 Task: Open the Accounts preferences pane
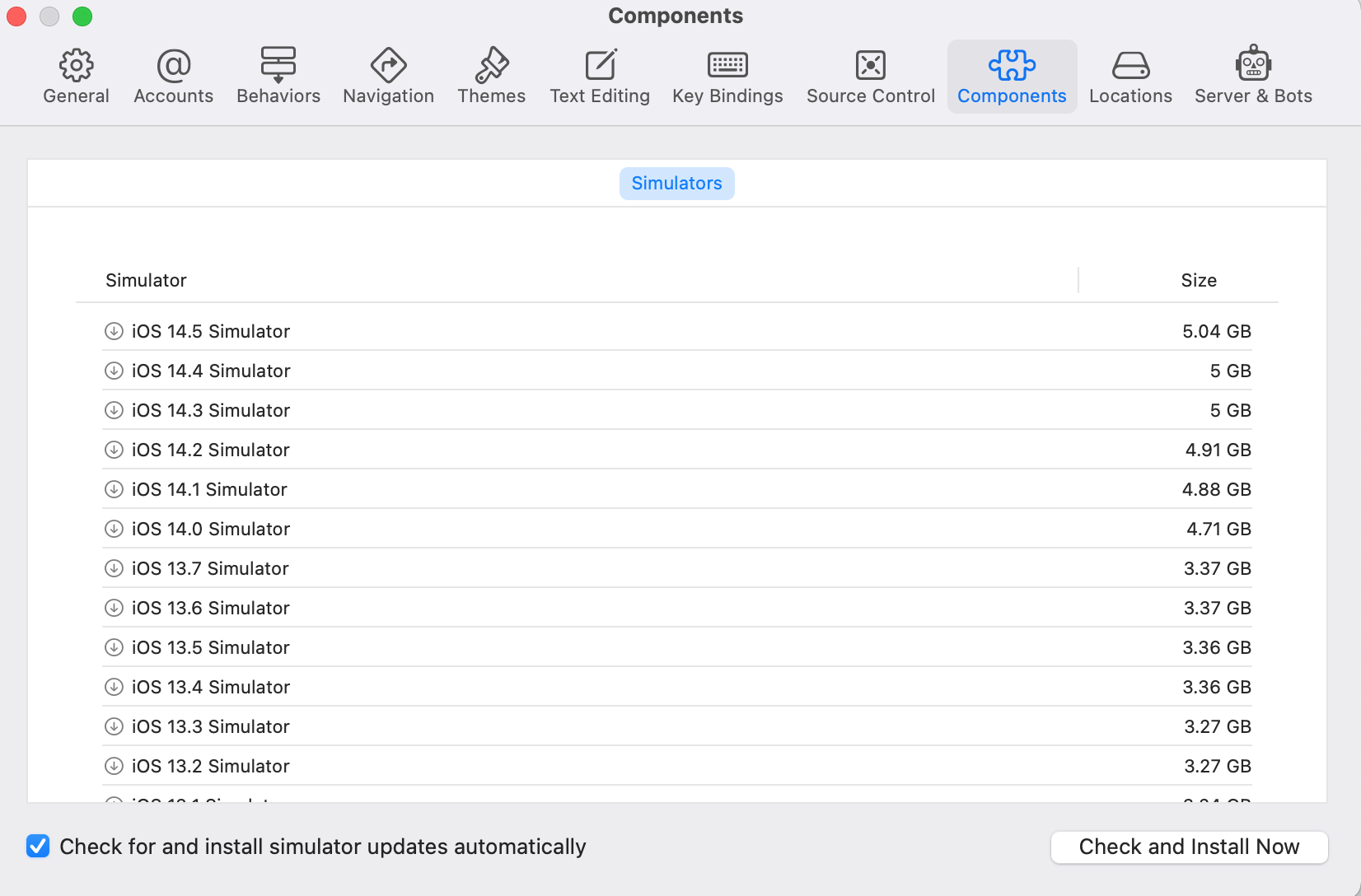point(173,77)
